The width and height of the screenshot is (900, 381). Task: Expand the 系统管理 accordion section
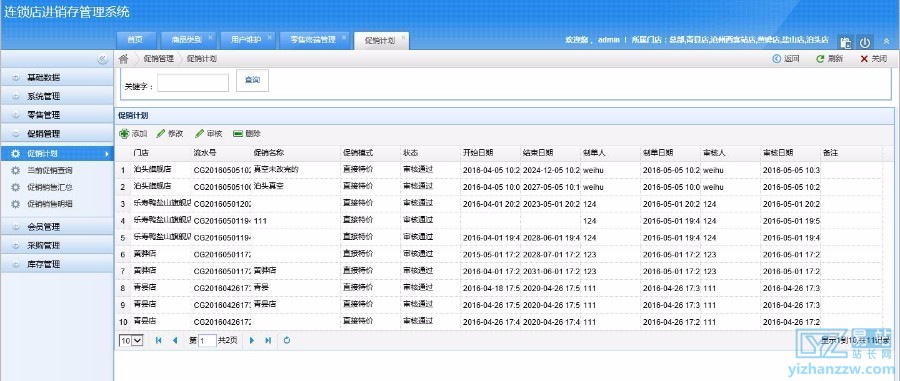click(x=57, y=96)
